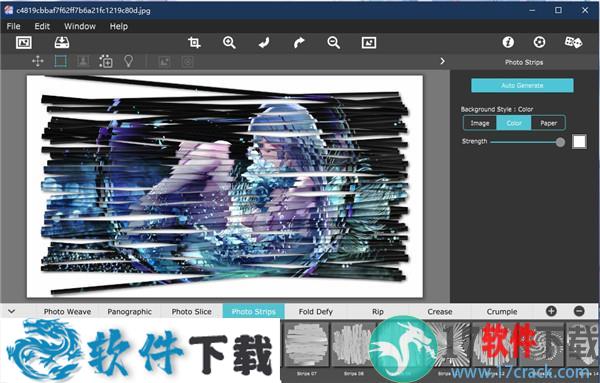This screenshot has height=383, width=600.
Task: Switch to the Crease tab
Action: [x=440, y=311]
